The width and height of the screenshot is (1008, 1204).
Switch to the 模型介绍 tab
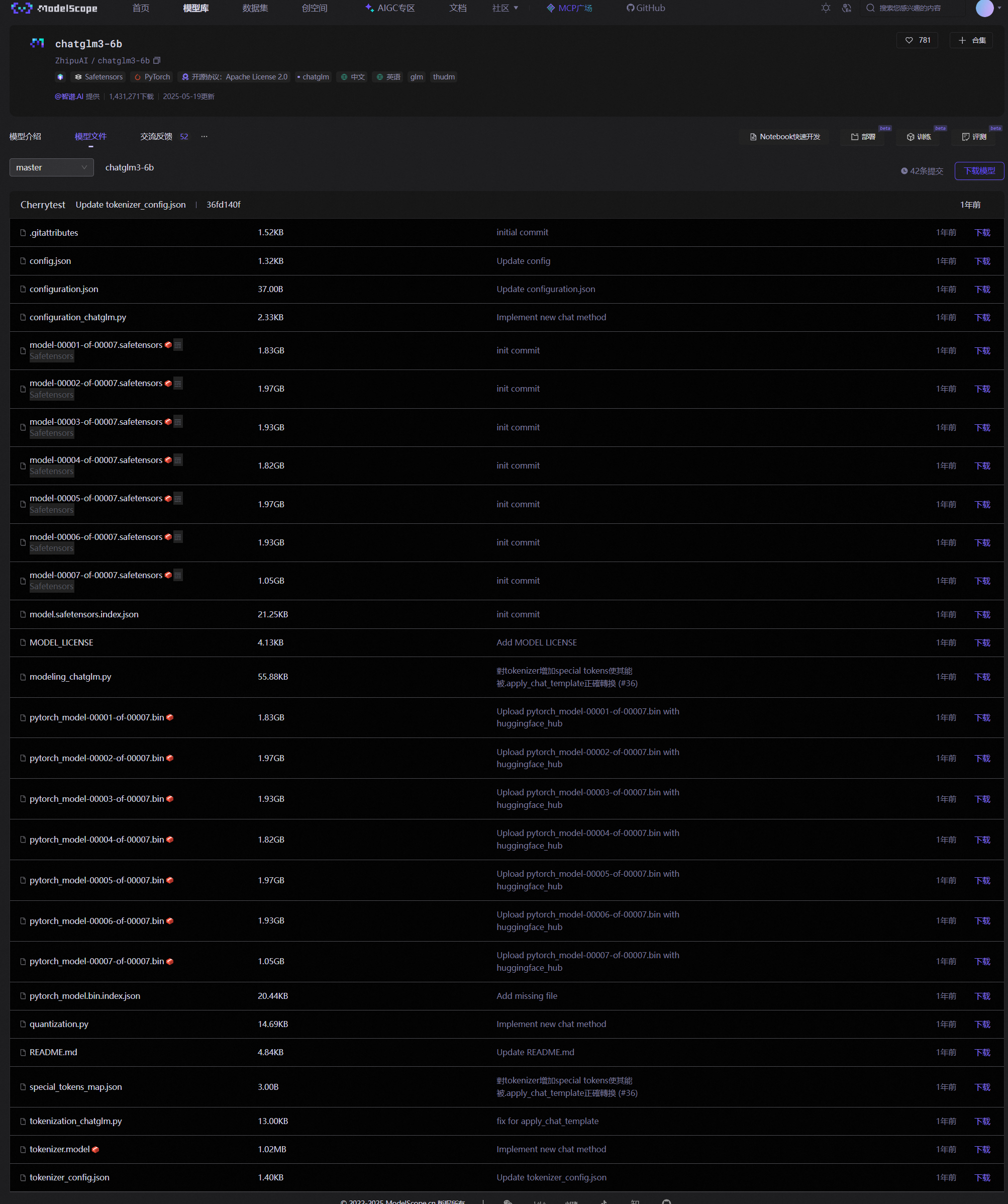(x=25, y=136)
